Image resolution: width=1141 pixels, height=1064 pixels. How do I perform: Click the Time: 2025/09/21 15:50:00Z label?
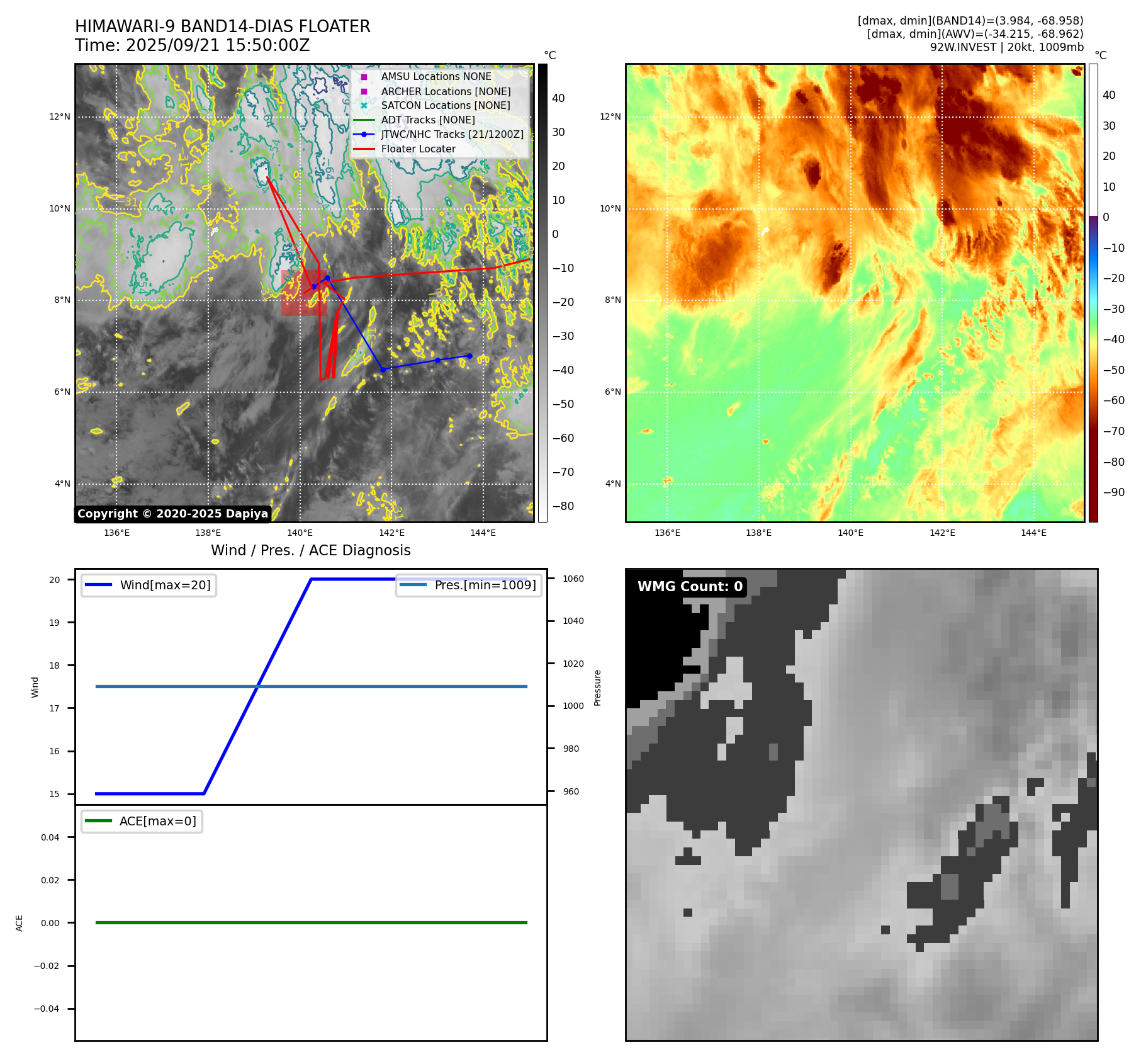(x=192, y=45)
